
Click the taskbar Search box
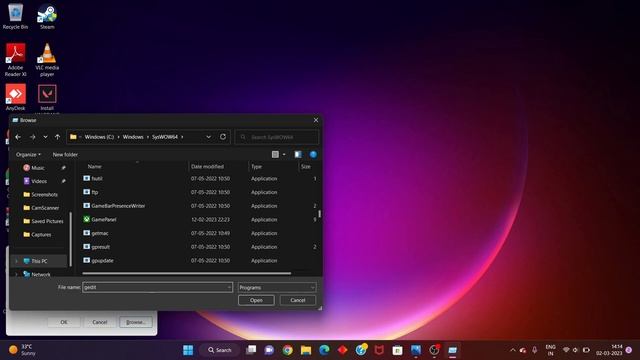[x=220, y=350]
